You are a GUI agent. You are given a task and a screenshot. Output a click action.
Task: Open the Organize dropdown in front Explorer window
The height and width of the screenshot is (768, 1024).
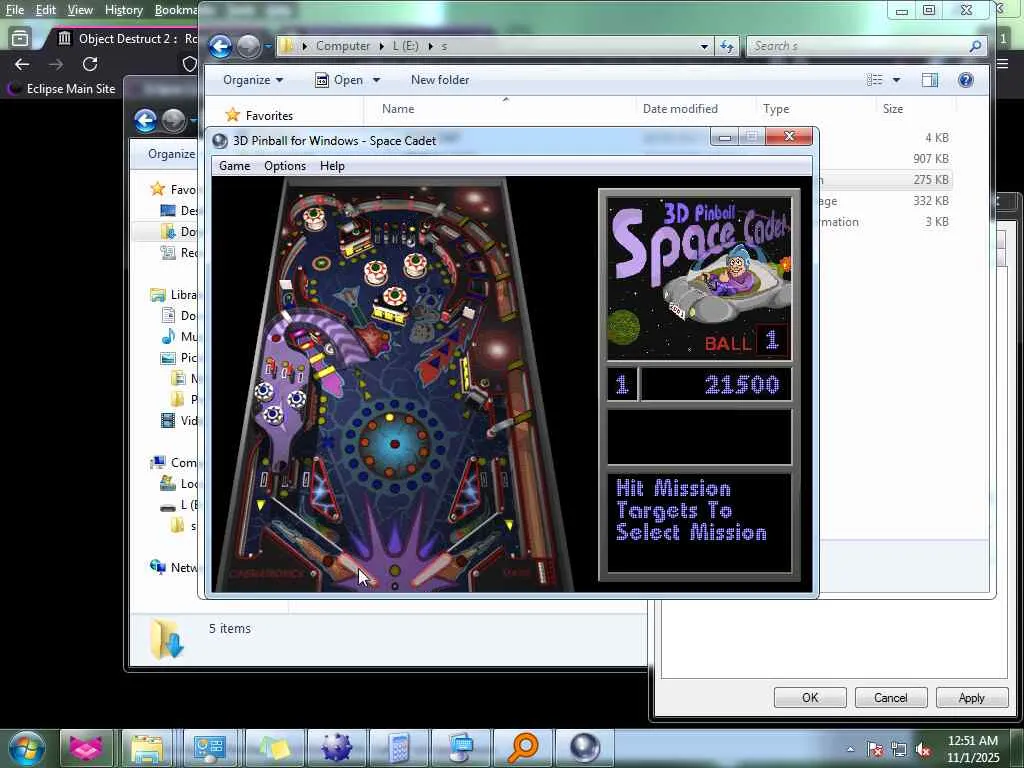point(253,80)
